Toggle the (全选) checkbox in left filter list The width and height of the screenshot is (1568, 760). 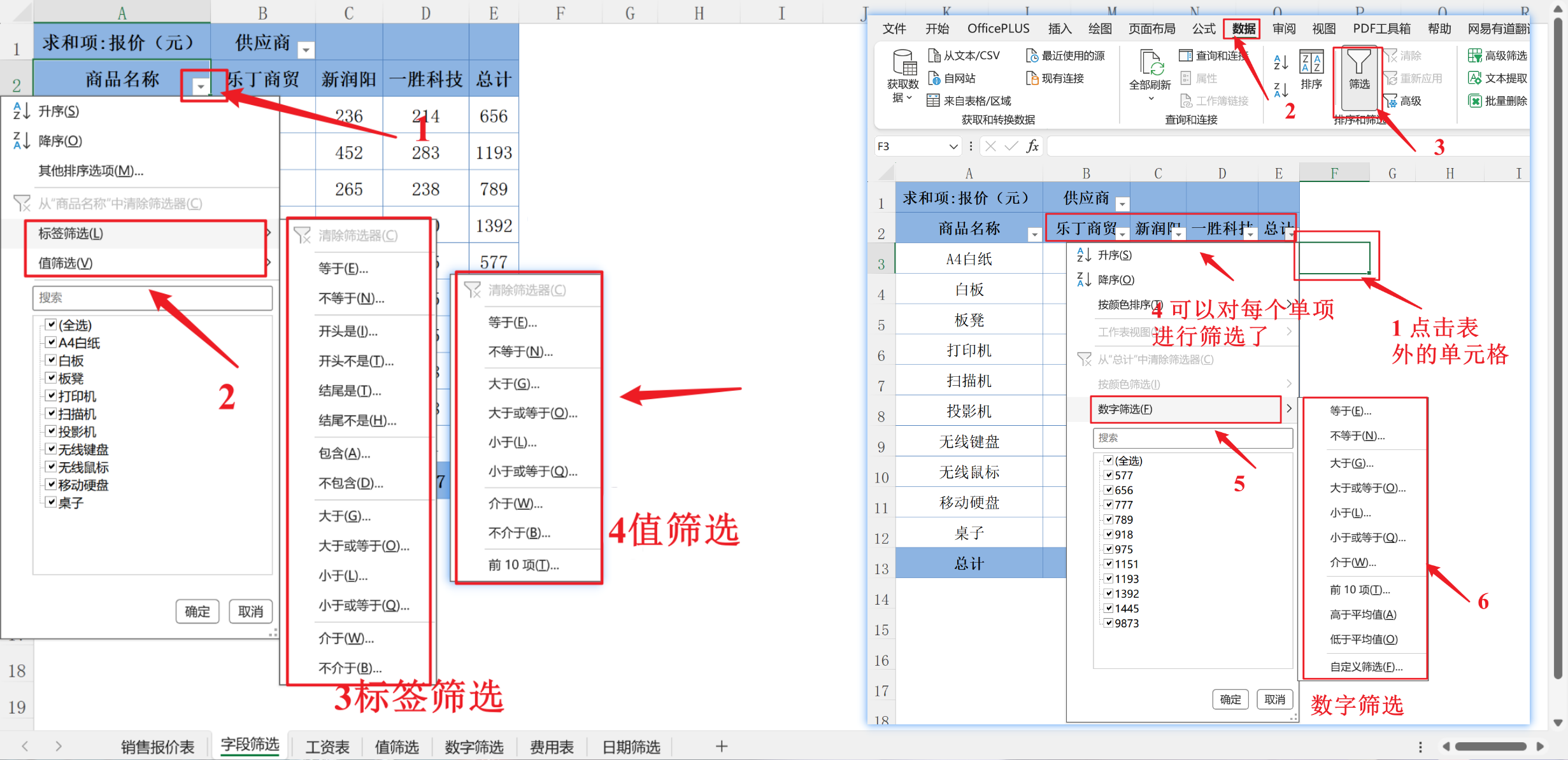pos(52,325)
